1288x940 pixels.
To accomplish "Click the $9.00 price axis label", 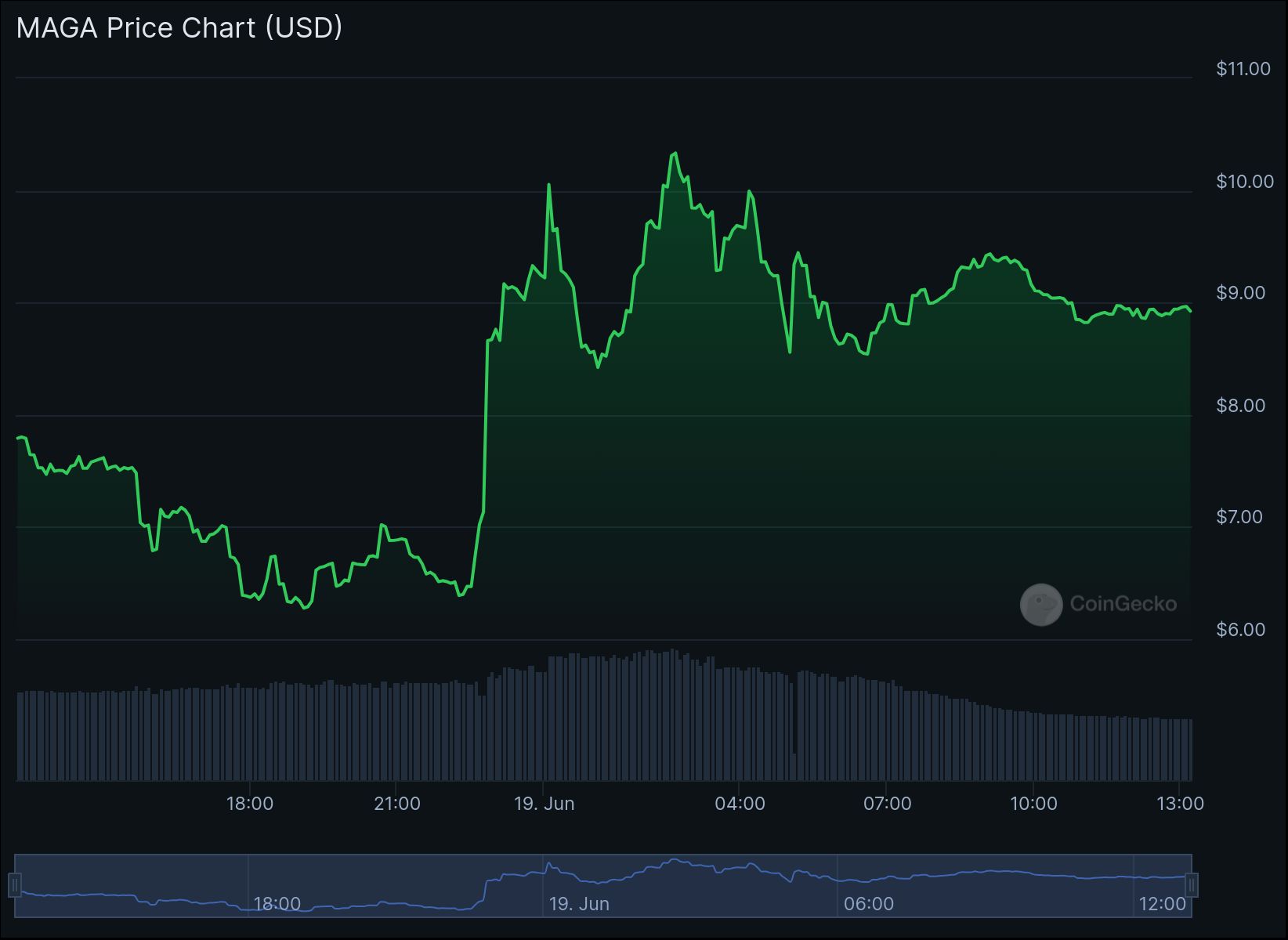I will click(1240, 293).
